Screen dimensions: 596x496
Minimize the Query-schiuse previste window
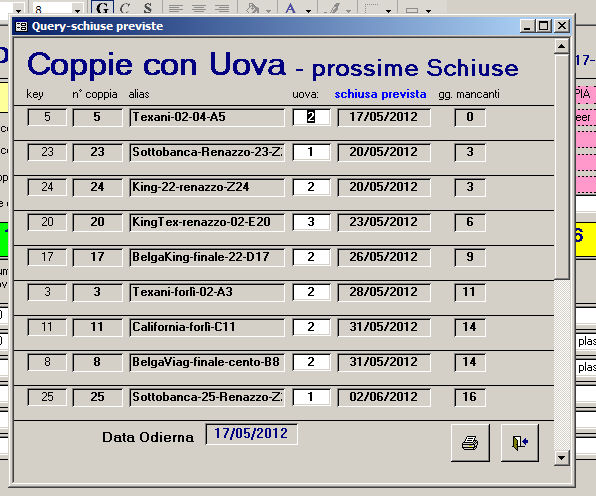click(x=527, y=26)
